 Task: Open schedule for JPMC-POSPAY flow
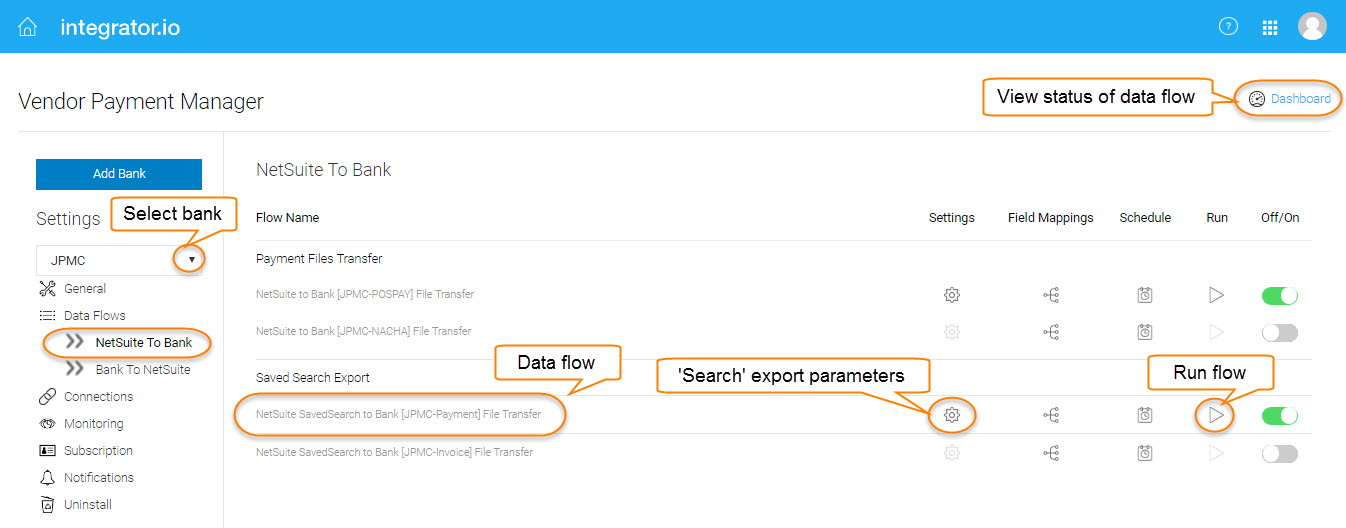[1145, 295]
